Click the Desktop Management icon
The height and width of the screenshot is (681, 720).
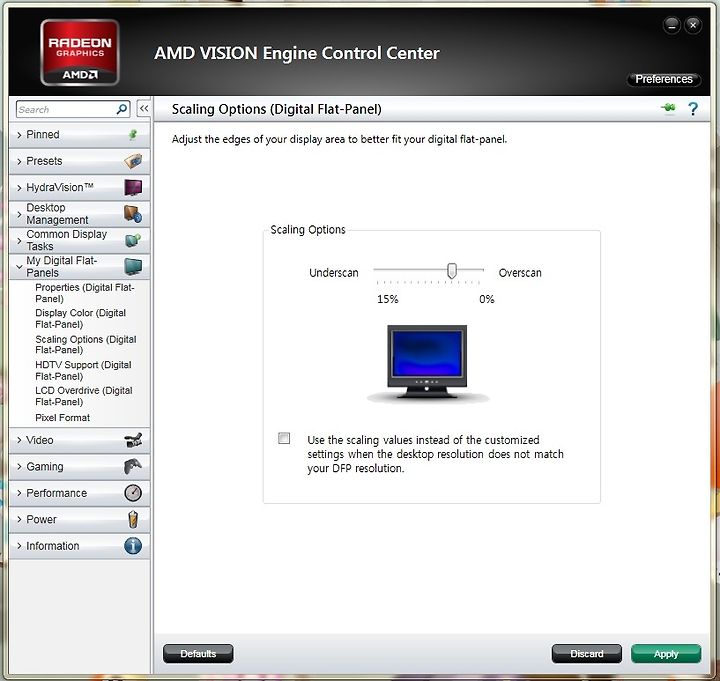pyautogui.click(x=133, y=214)
